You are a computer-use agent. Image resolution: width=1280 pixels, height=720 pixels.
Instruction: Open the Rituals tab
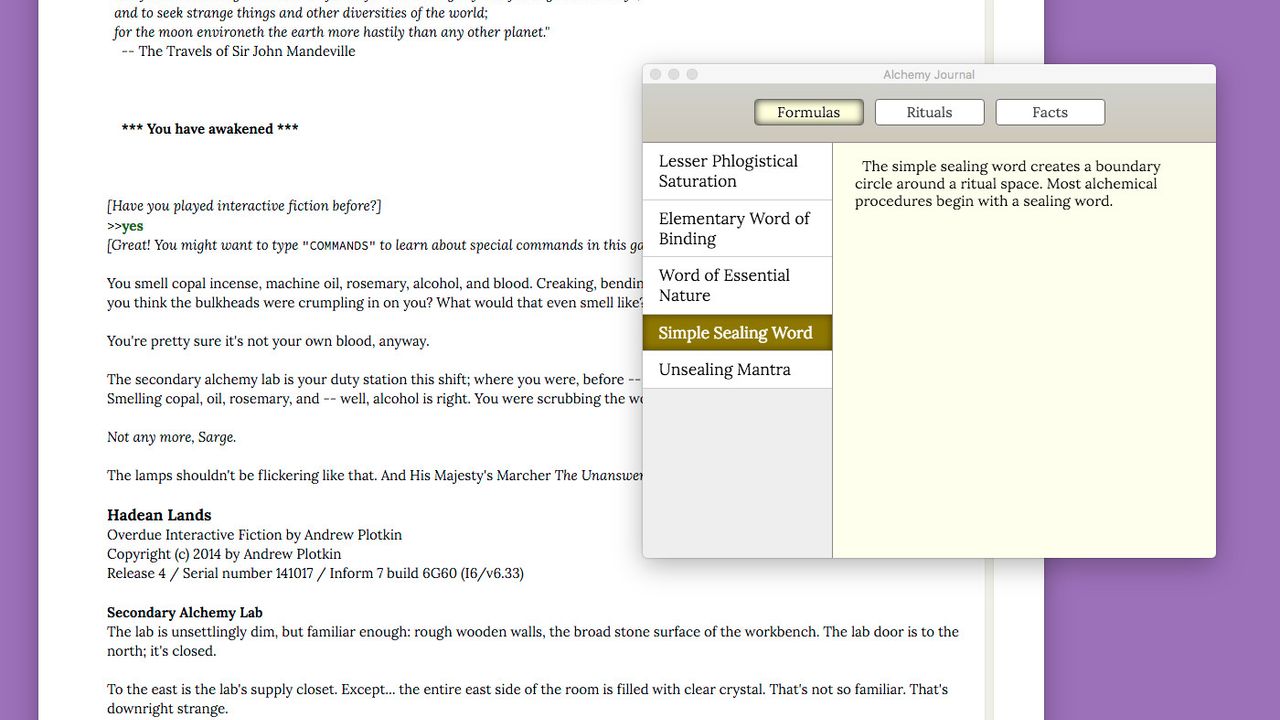(x=929, y=112)
